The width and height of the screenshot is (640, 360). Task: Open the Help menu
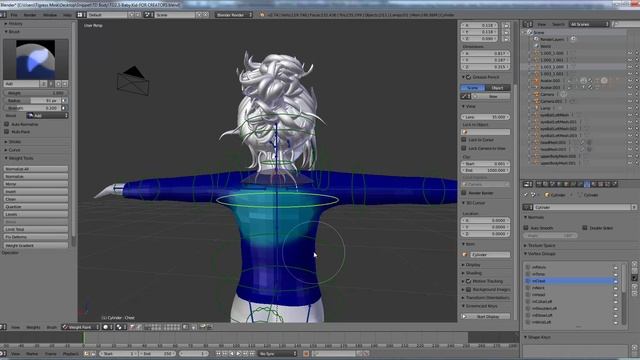tap(67, 15)
